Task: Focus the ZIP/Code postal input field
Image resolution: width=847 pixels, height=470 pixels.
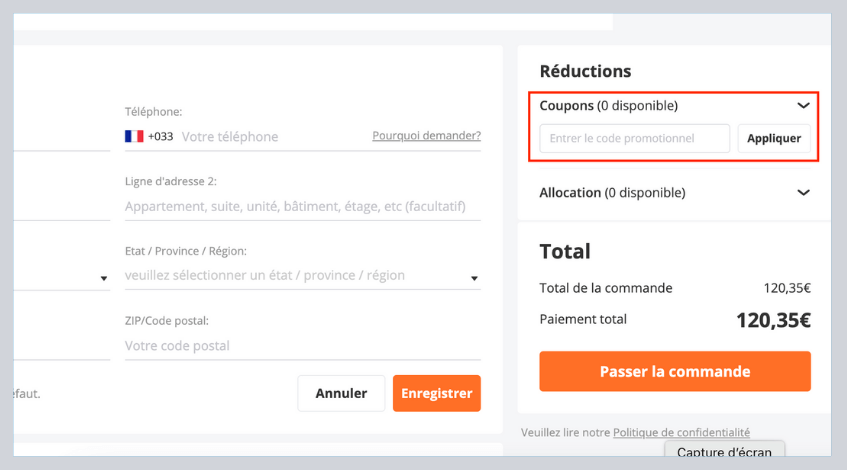Action: coord(302,346)
